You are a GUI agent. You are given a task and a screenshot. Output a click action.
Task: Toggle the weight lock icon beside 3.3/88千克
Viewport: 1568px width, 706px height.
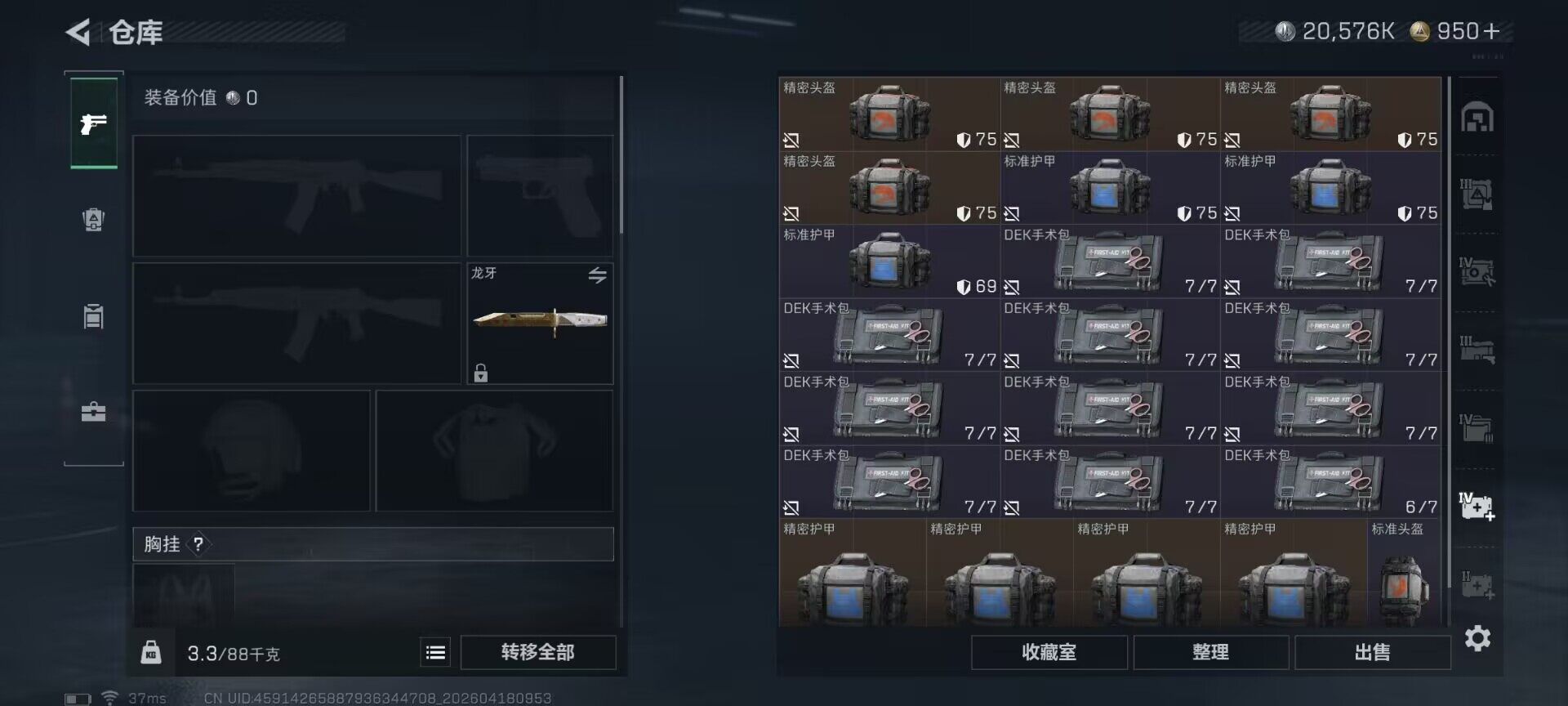151,652
